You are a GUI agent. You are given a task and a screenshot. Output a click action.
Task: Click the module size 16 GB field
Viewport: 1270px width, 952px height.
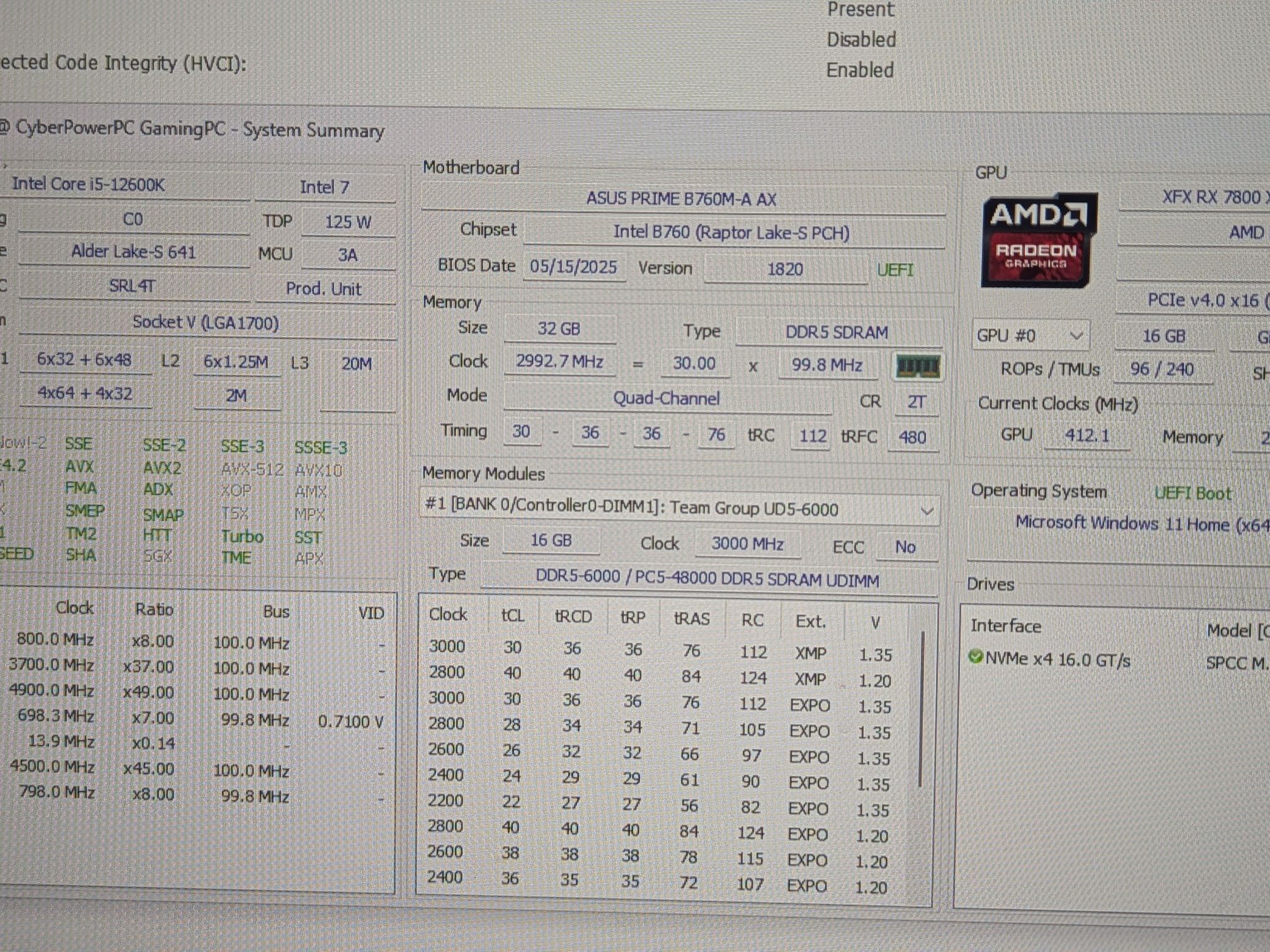click(551, 540)
